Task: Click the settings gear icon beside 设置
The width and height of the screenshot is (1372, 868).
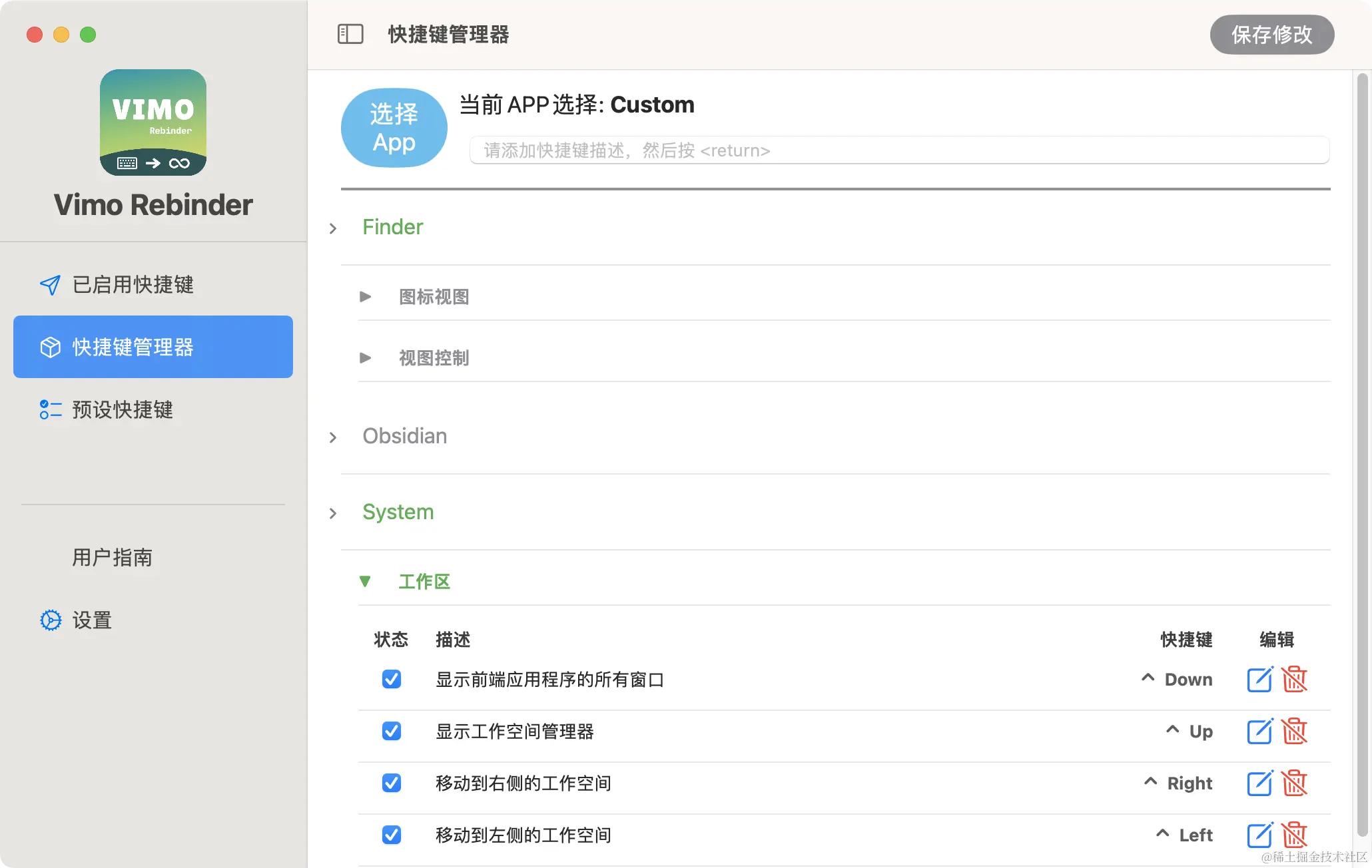Action: 50,620
